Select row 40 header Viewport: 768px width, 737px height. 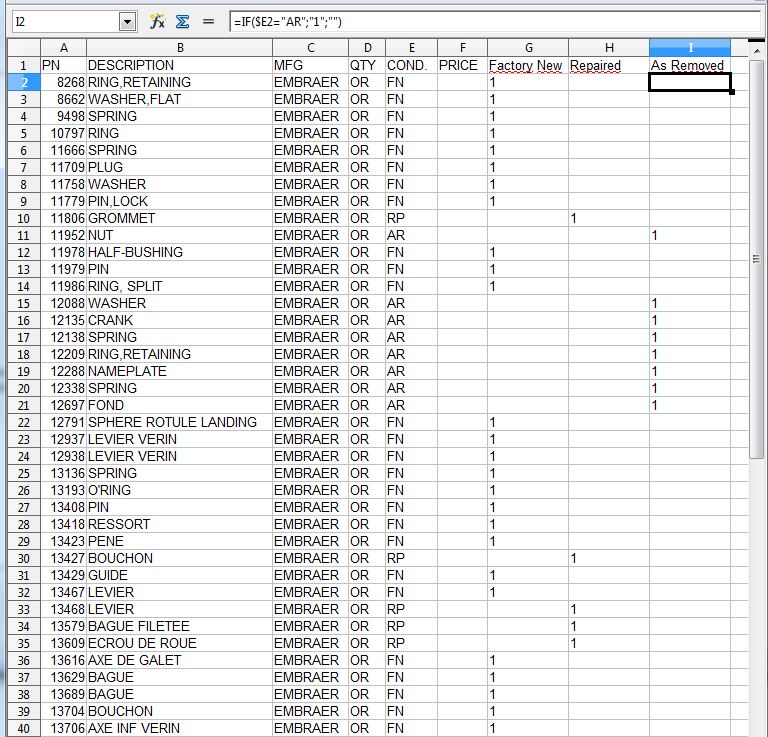[24, 729]
